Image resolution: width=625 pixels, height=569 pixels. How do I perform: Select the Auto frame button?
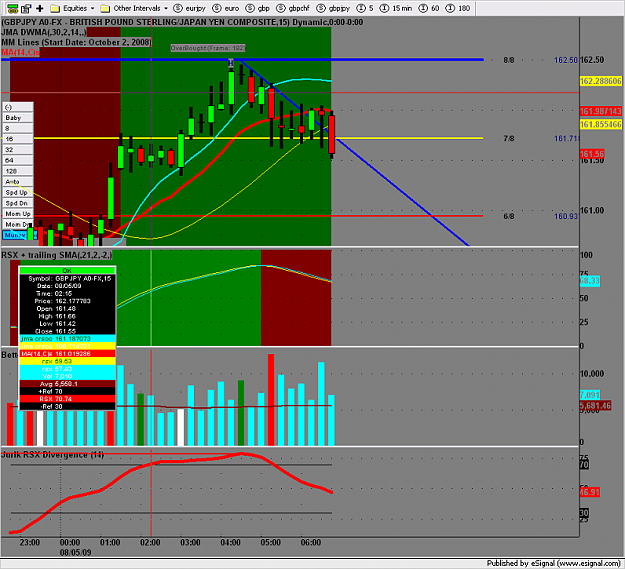pyautogui.click(x=18, y=182)
